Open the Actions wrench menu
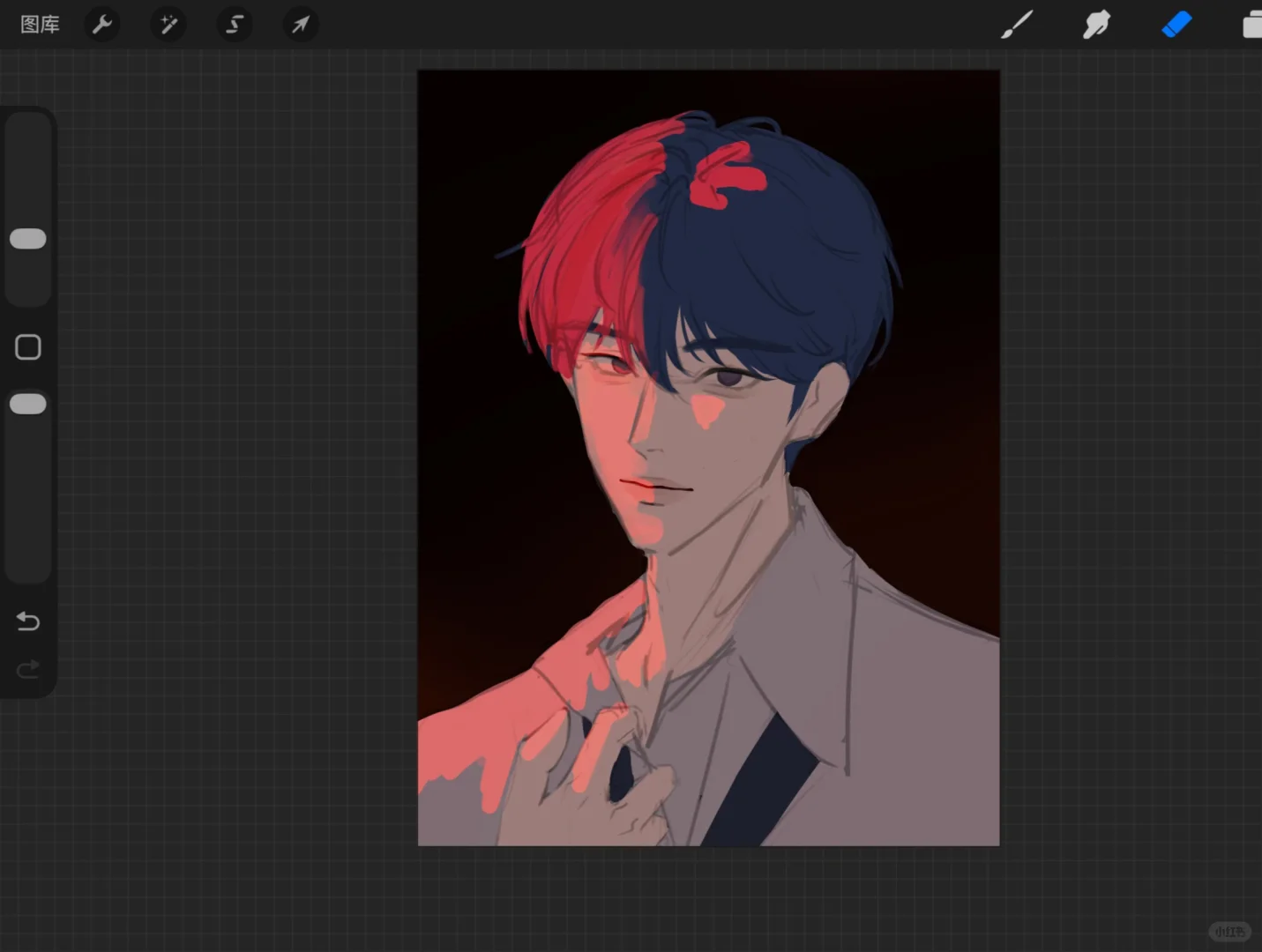1262x952 pixels. pyautogui.click(x=102, y=25)
